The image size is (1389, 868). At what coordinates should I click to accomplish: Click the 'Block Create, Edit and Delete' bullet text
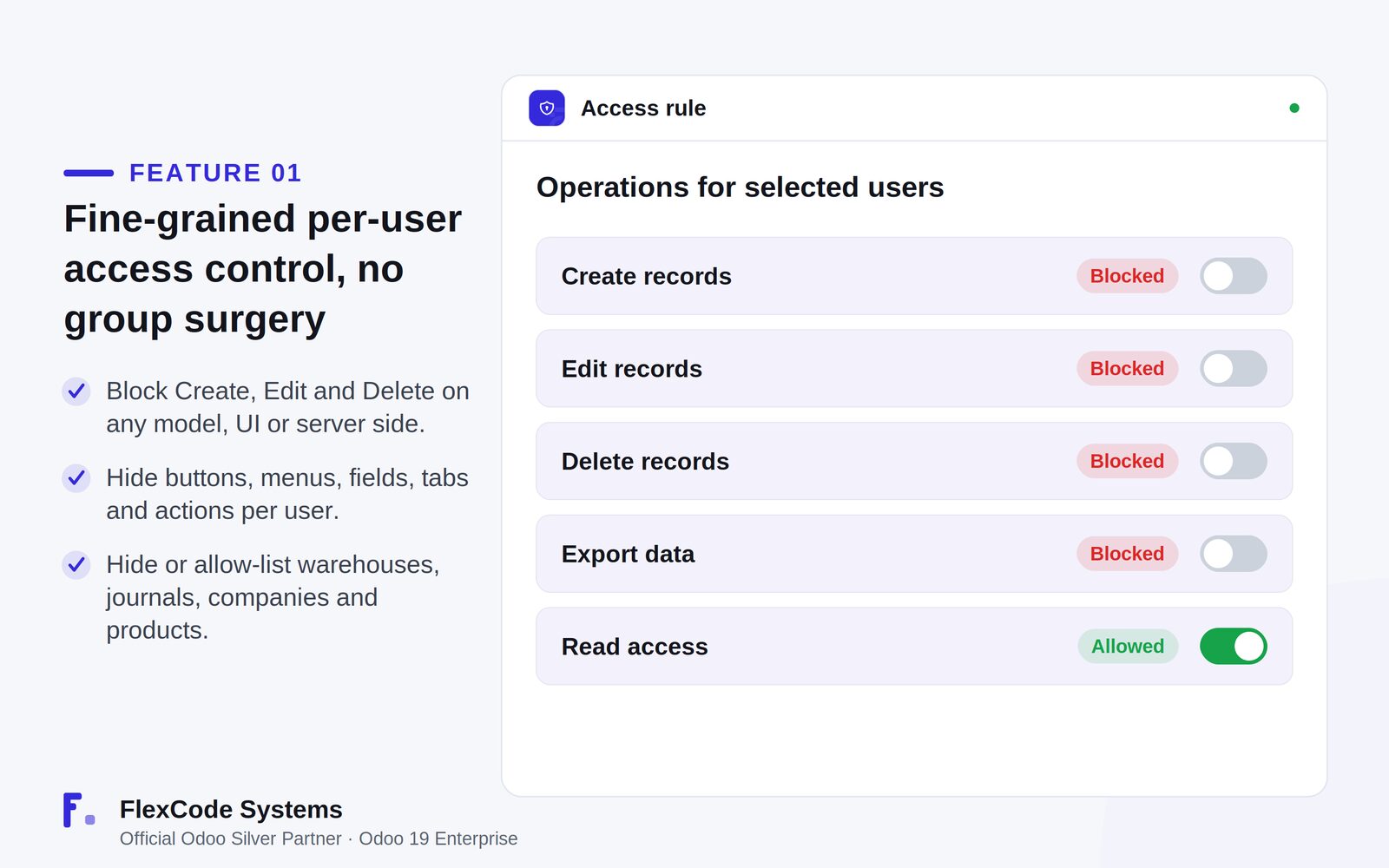pyautogui.click(x=287, y=407)
